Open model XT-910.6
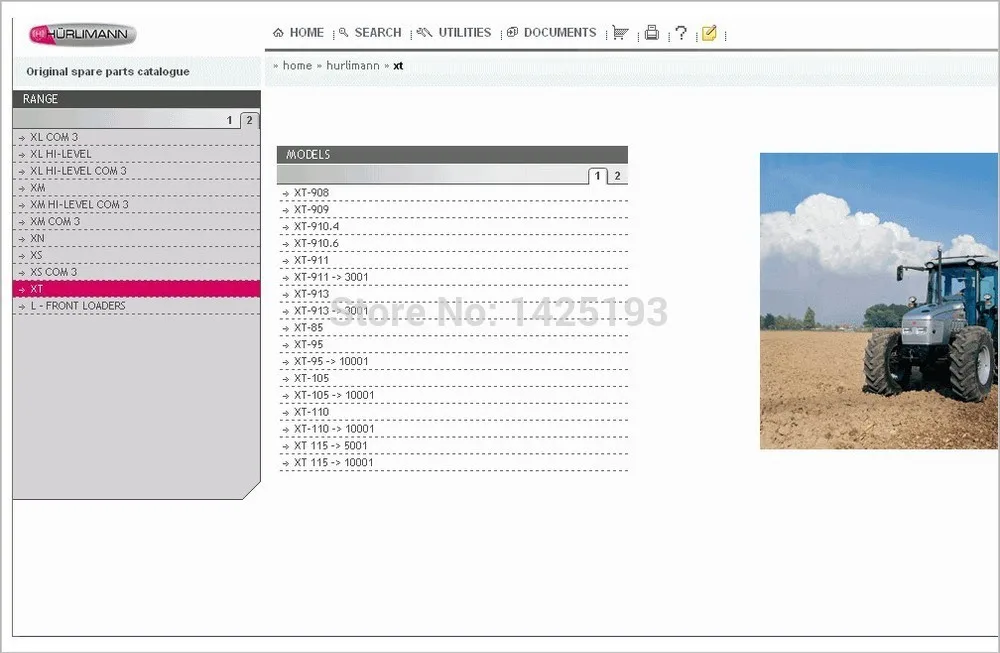The image size is (1000, 653). click(x=453, y=244)
